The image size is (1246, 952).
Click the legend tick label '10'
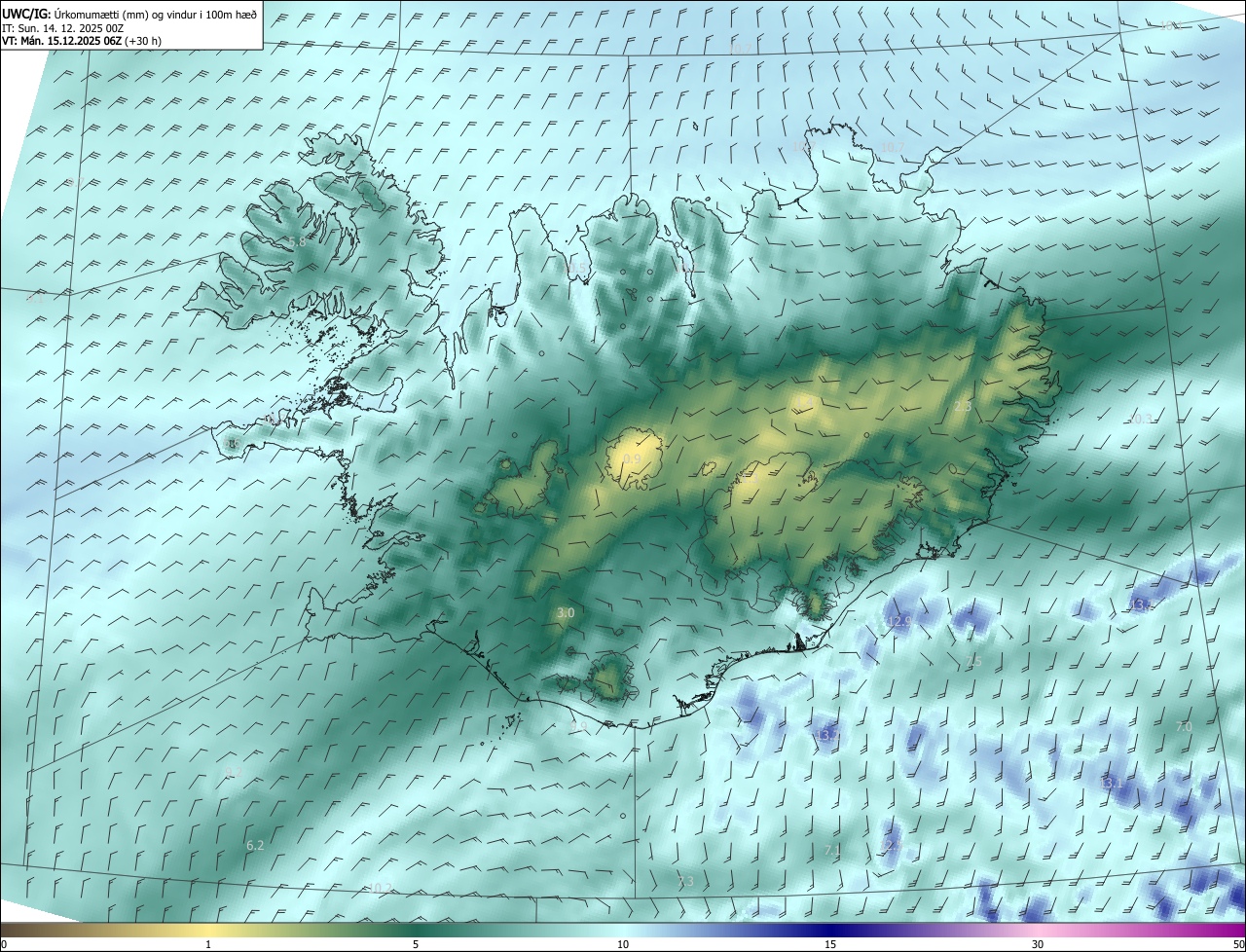click(623, 944)
